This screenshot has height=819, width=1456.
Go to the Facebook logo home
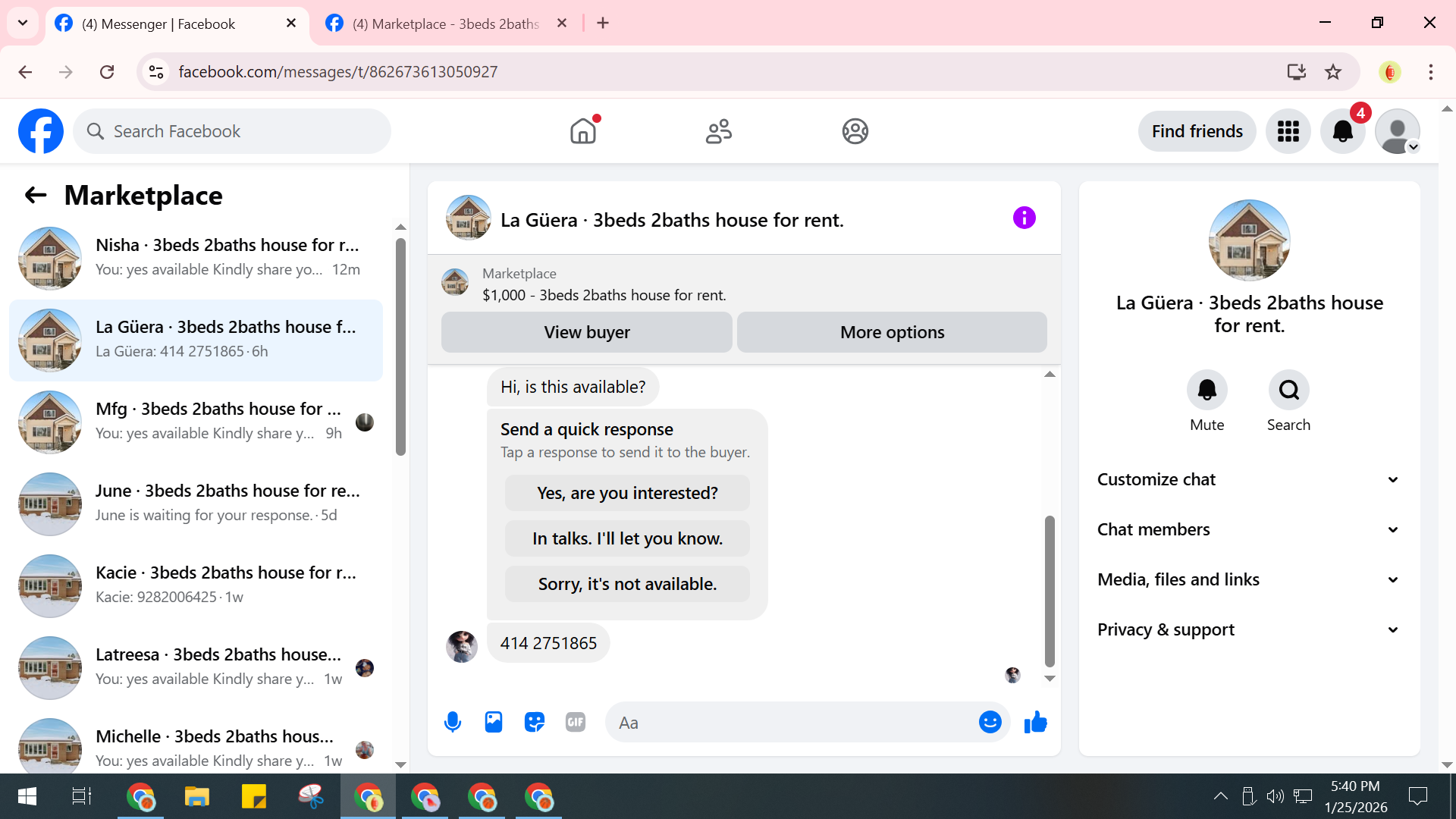[x=41, y=131]
